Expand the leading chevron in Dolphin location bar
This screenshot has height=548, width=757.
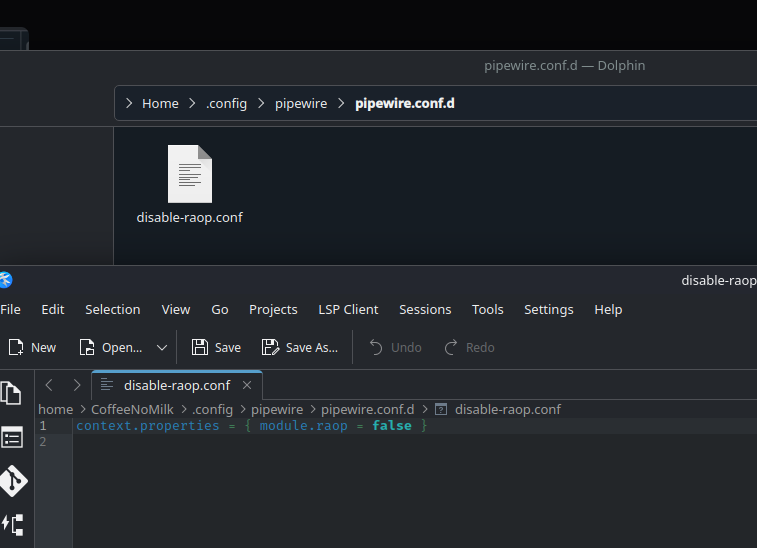click(128, 103)
